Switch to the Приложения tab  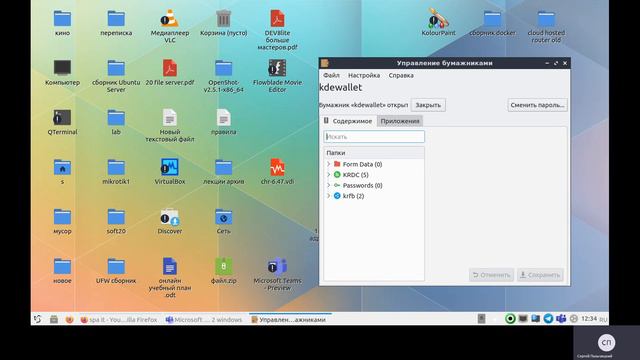(400, 121)
